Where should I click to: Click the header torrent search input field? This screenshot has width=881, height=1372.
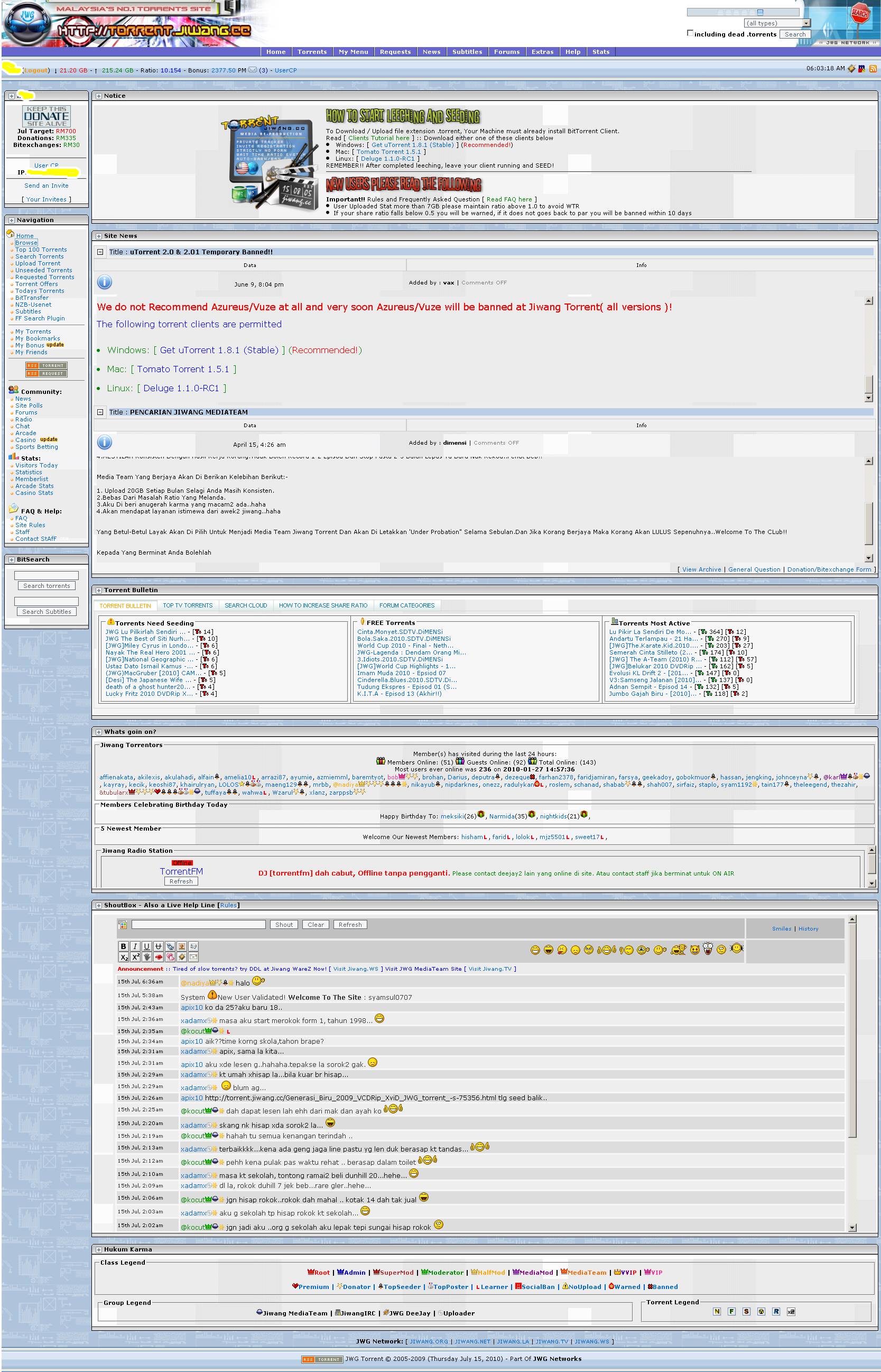pos(742,12)
